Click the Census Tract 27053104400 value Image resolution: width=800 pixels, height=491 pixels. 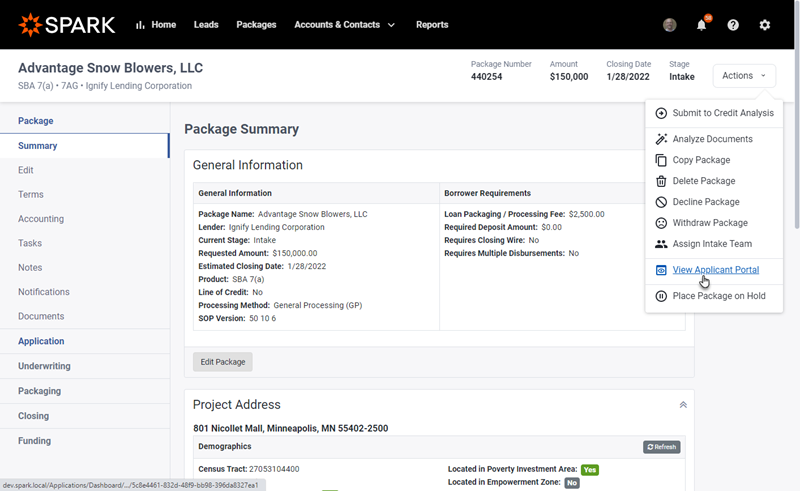[x=274, y=469]
